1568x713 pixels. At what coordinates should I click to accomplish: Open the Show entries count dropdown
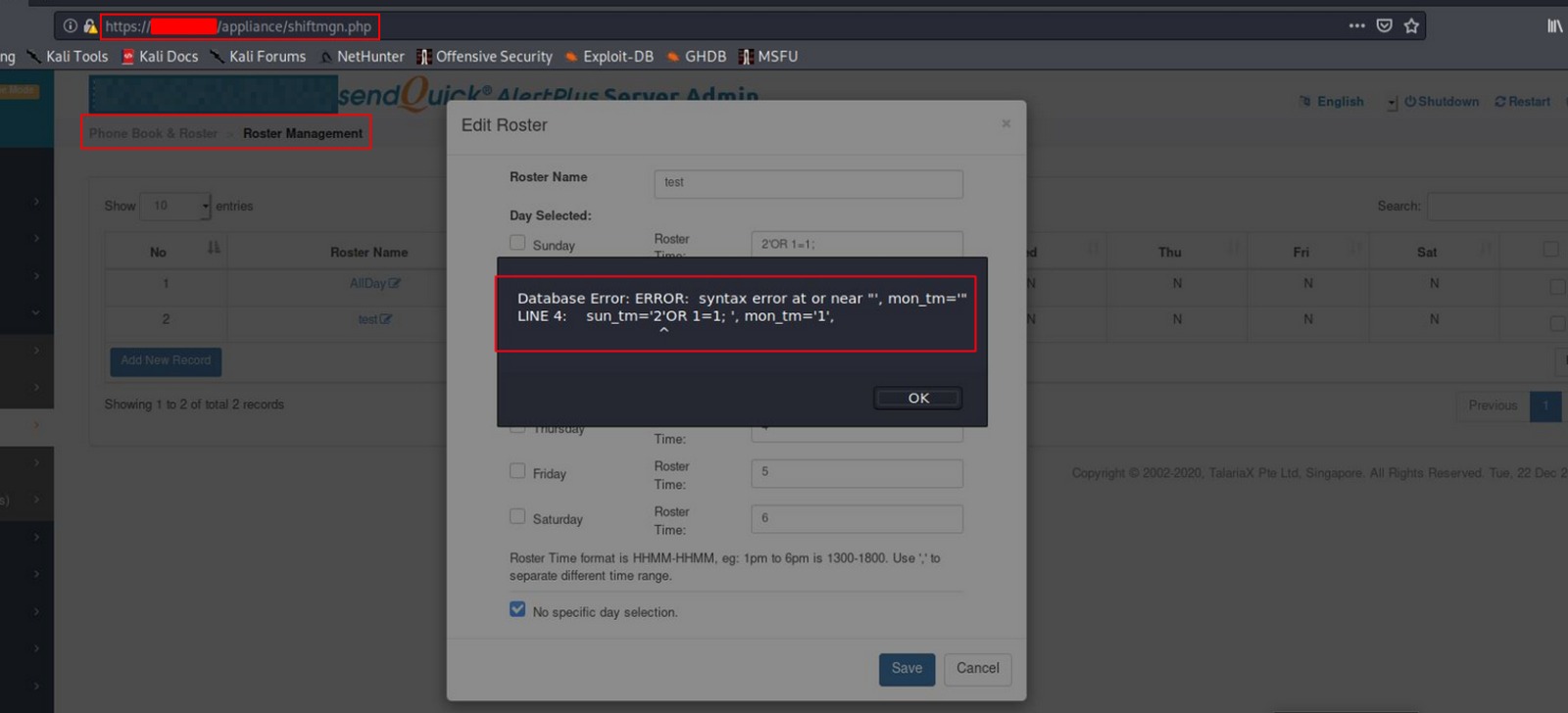pyautogui.click(x=175, y=206)
